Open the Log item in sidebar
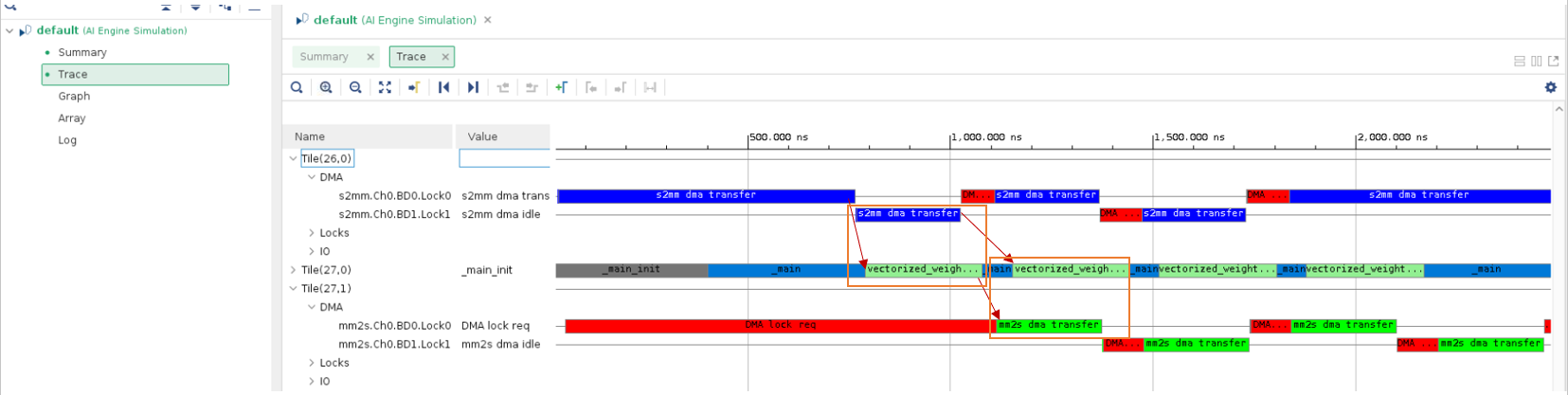This screenshot has width=1568, height=395. click(x=67, y=139)
